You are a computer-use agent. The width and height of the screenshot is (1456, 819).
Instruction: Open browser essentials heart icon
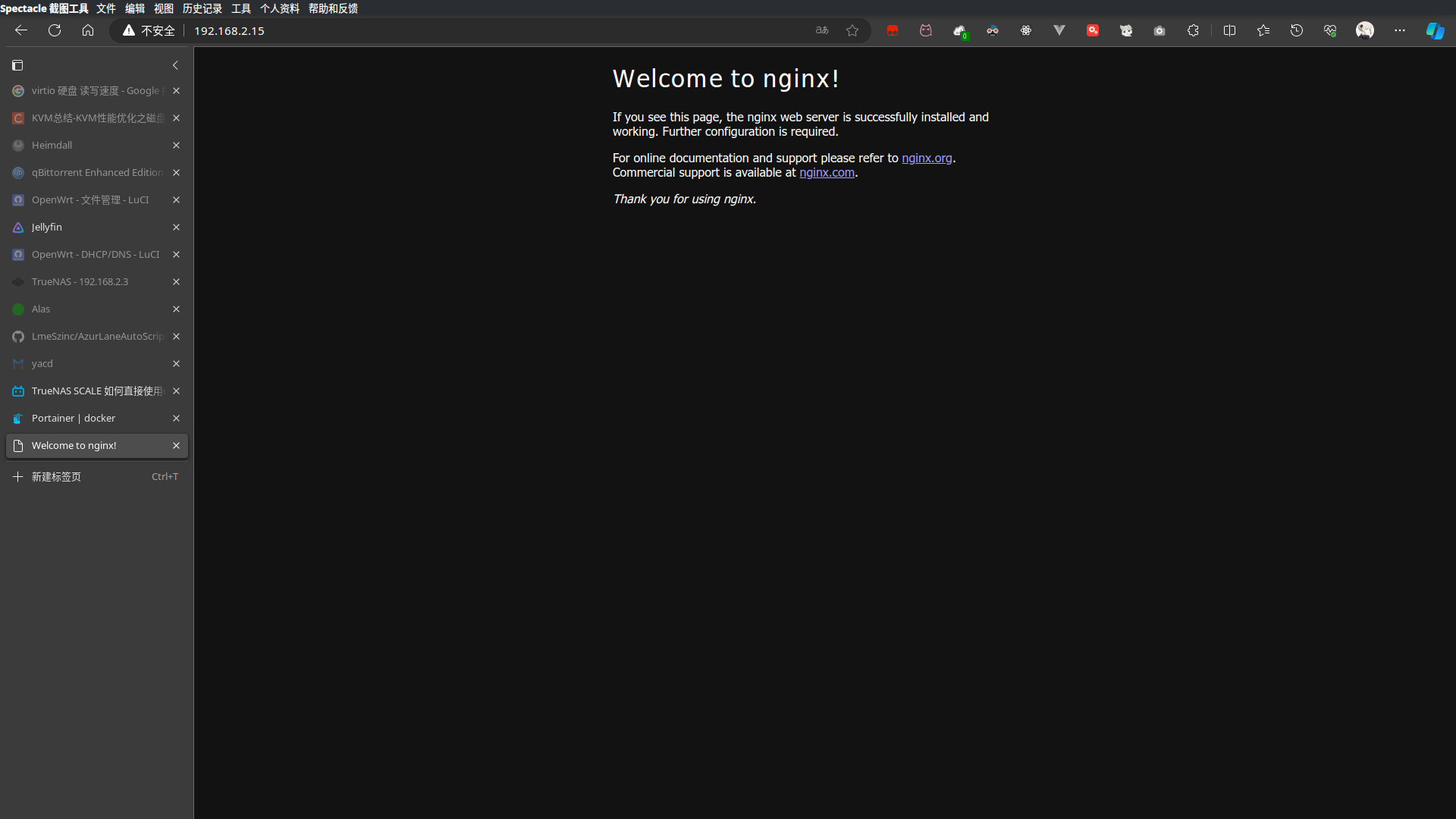pyautogui.click(x=1330, y=30)
